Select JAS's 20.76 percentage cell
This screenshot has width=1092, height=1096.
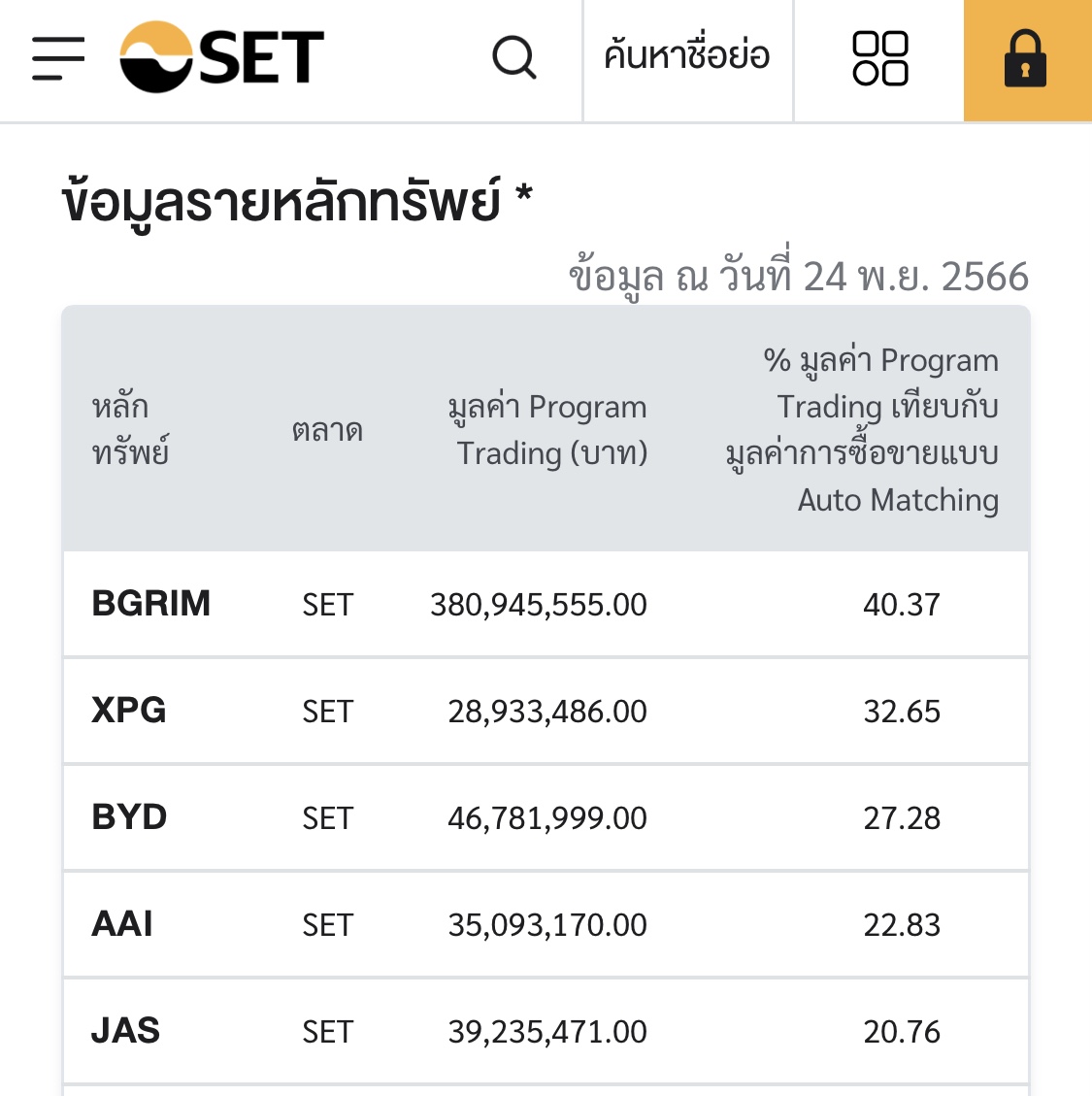coord(902,1032)
